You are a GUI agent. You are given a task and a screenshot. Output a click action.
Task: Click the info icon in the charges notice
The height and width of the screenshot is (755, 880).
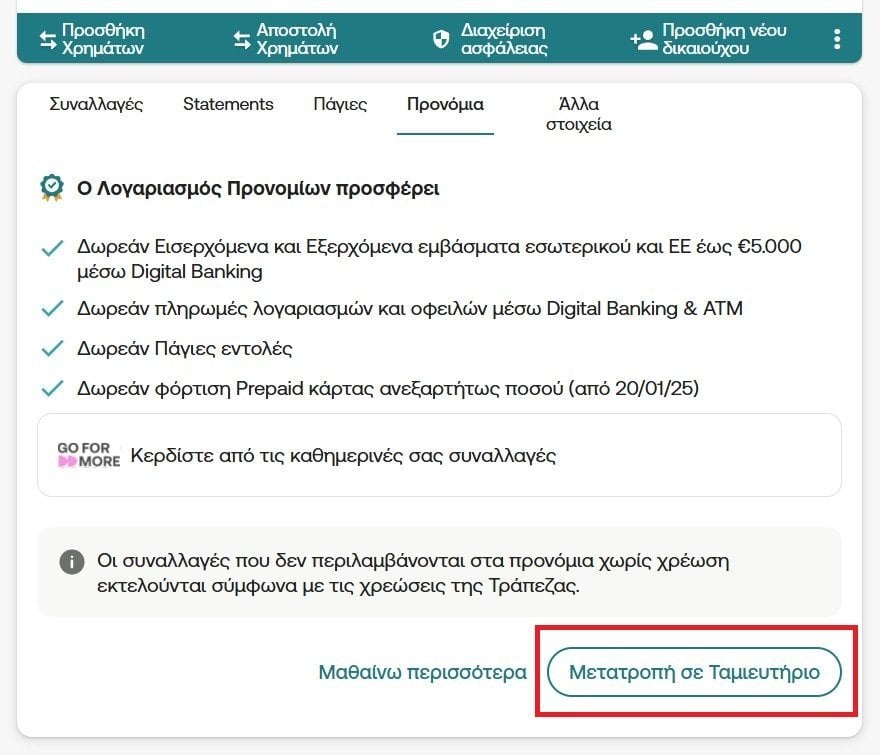click(x=72, y=561)
